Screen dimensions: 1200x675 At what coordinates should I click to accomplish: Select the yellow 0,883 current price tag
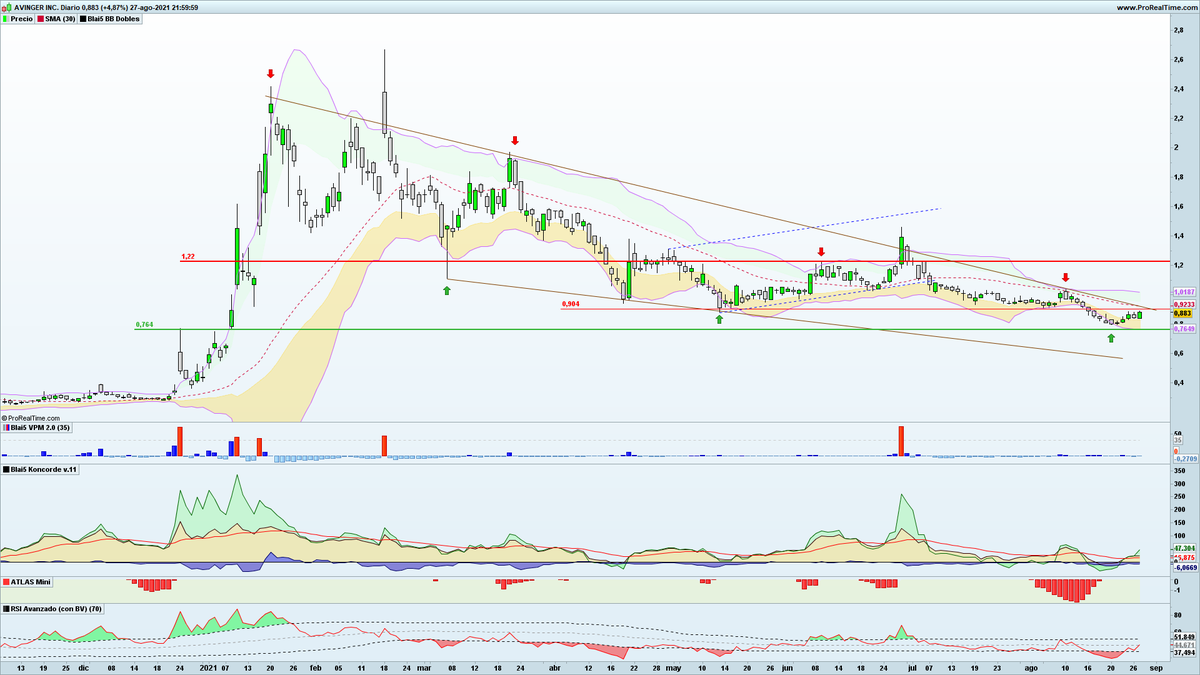coord(1181,313)
